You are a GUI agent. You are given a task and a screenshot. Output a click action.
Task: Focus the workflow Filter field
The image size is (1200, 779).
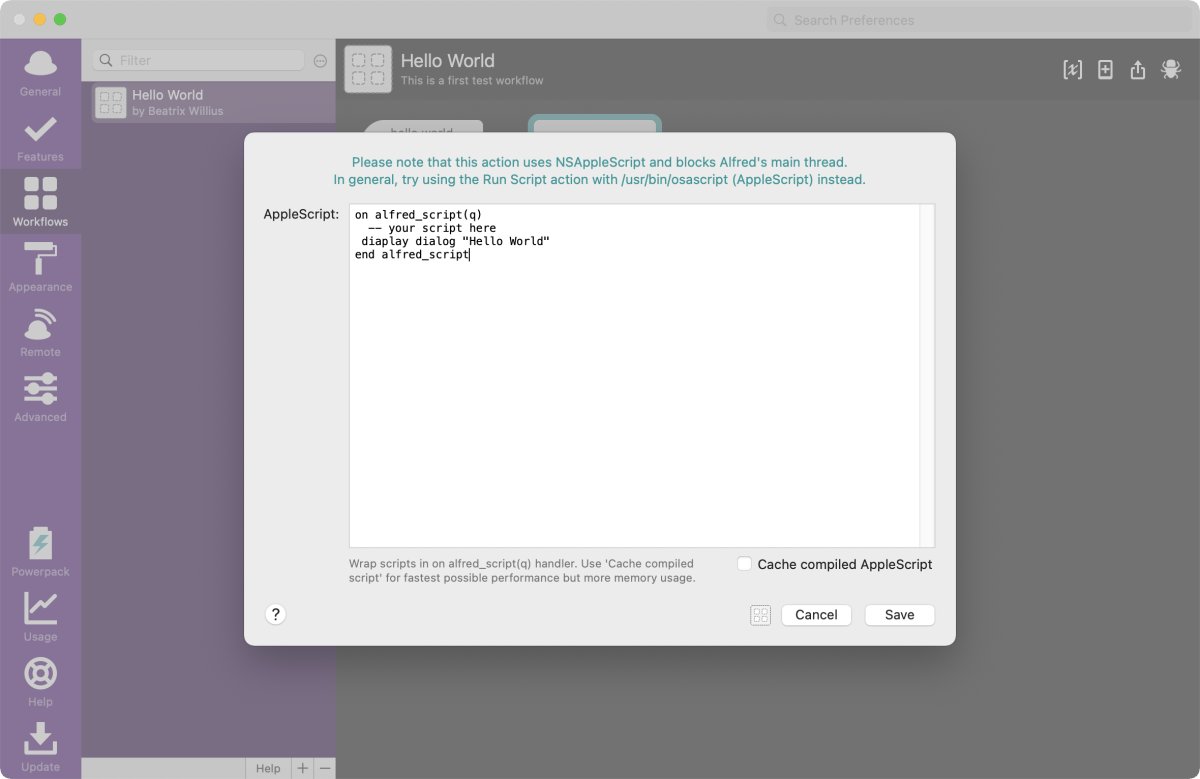click(x=198, y=60)
